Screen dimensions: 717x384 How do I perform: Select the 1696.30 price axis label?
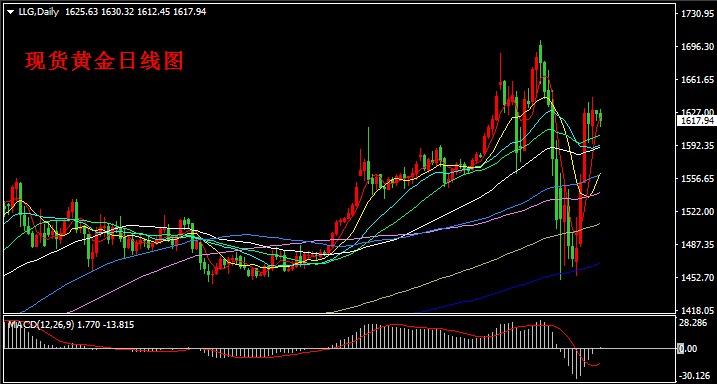pos(697,47)
